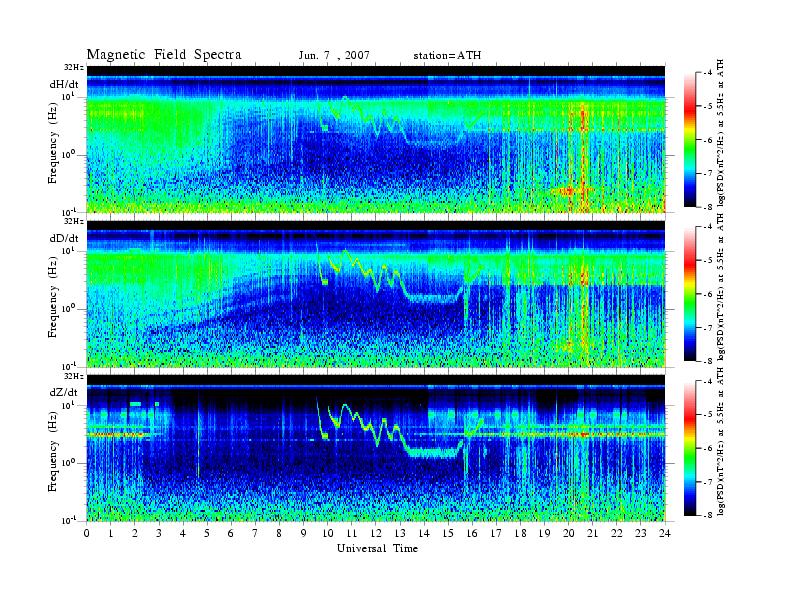Click the color scale bar beside dH/dt panel
Viewport: 792px width, 612px height.
[690, 140]
